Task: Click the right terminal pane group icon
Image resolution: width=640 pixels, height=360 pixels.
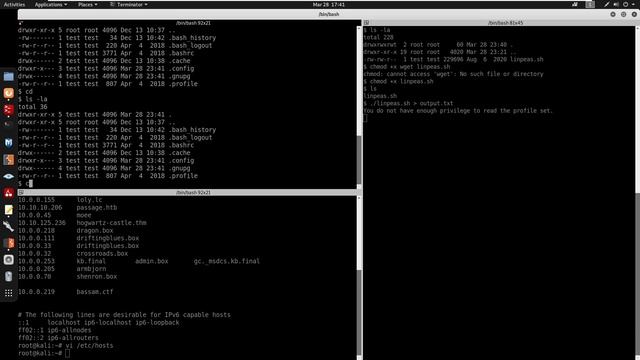Action: click(367, 23)
